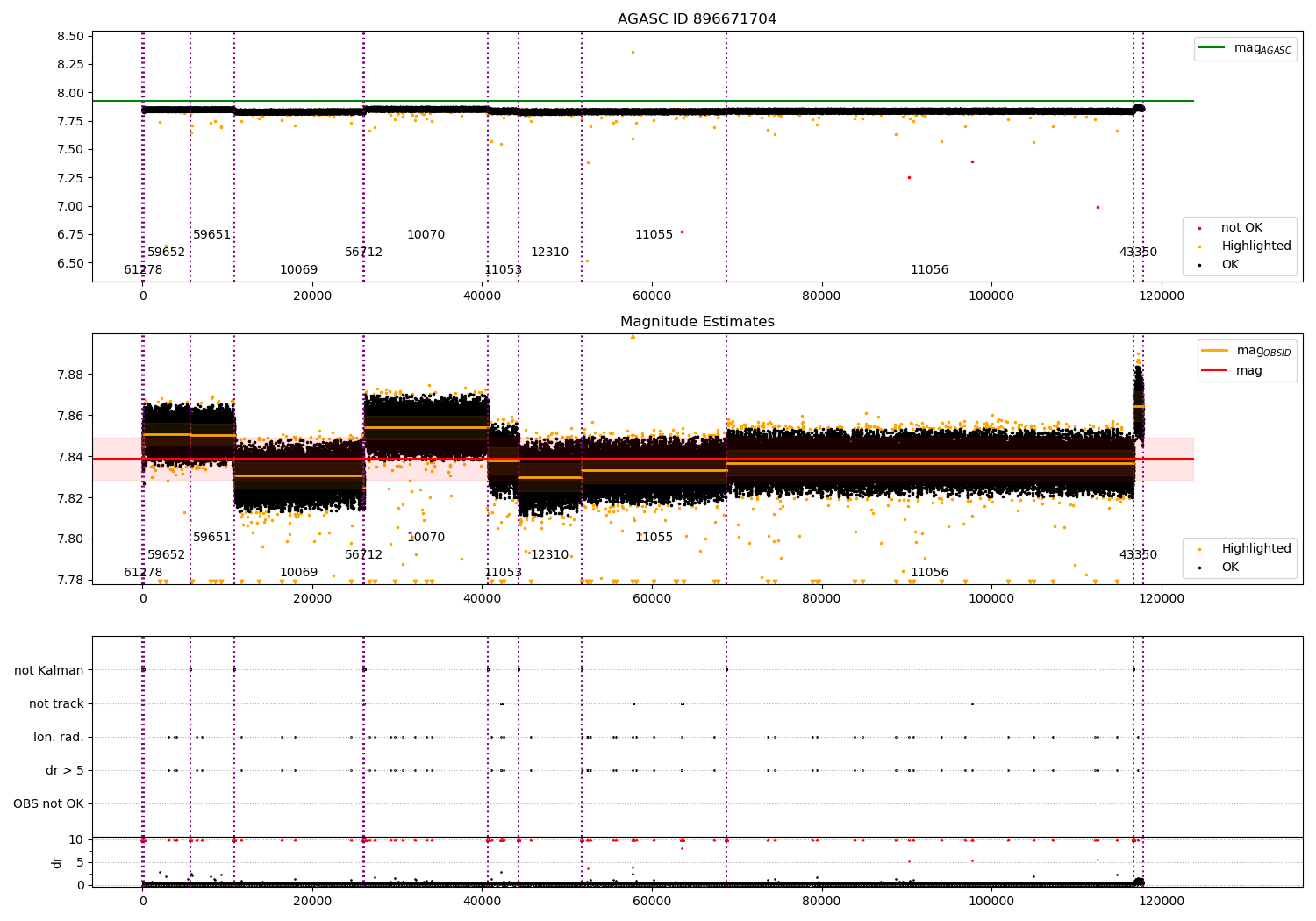The height and width of the screenshot is (921, 1316).
Task: Click obsid label 11056 in AGASC ID plot
Action: coord(930,270)
